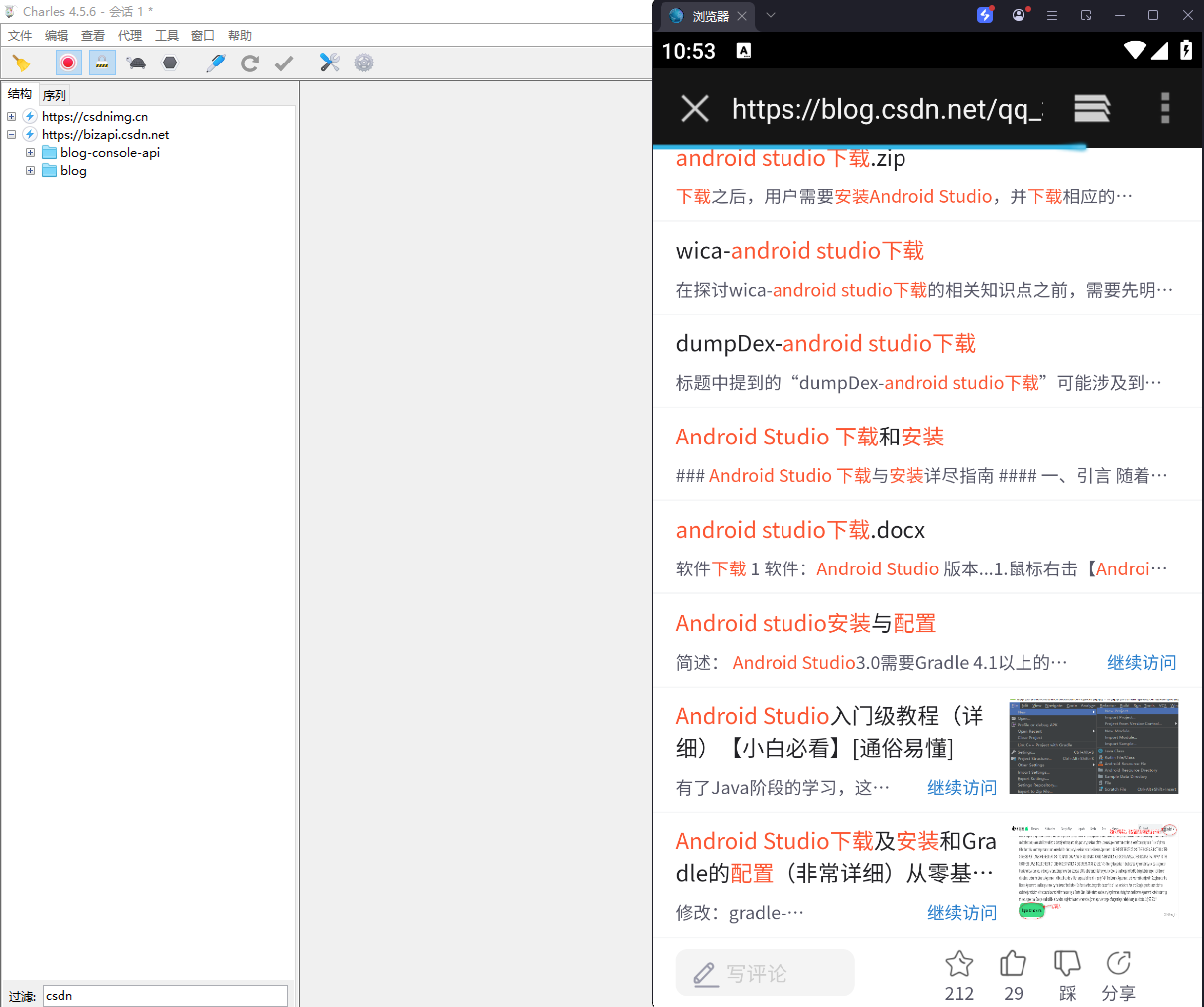
Task: Click the folder icon of blog-console-api
Action: click(x=49, y=152)
